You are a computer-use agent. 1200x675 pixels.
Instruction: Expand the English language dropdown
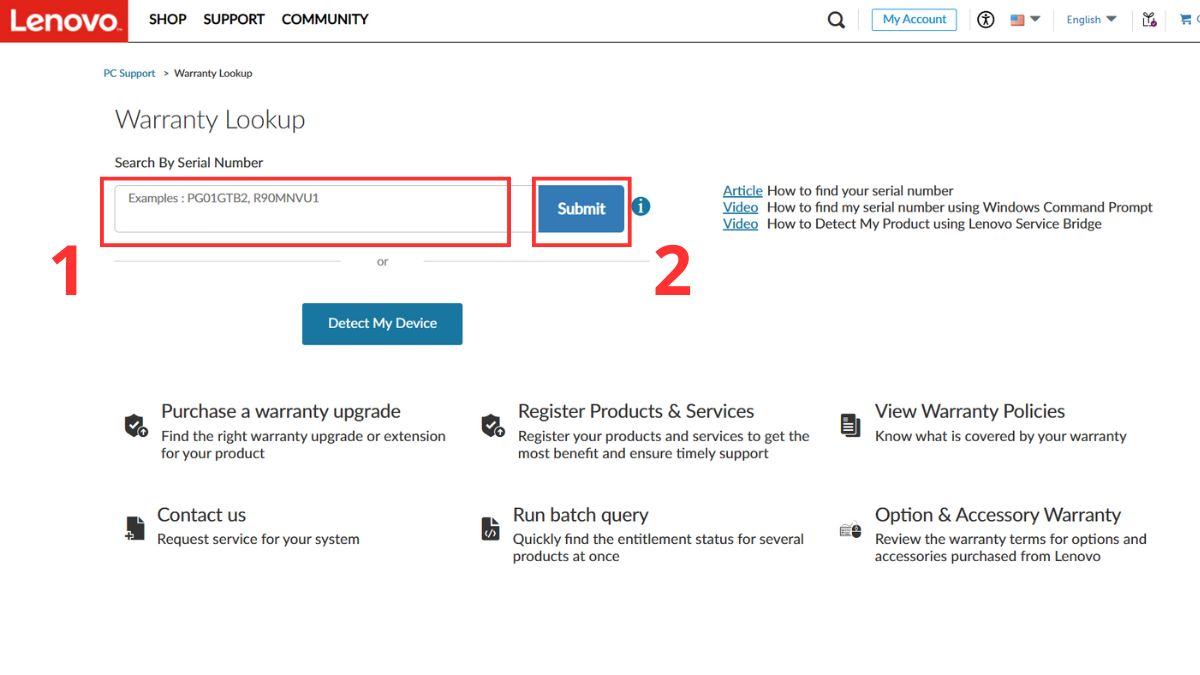pyautogui.click(x=1091, y=20)
